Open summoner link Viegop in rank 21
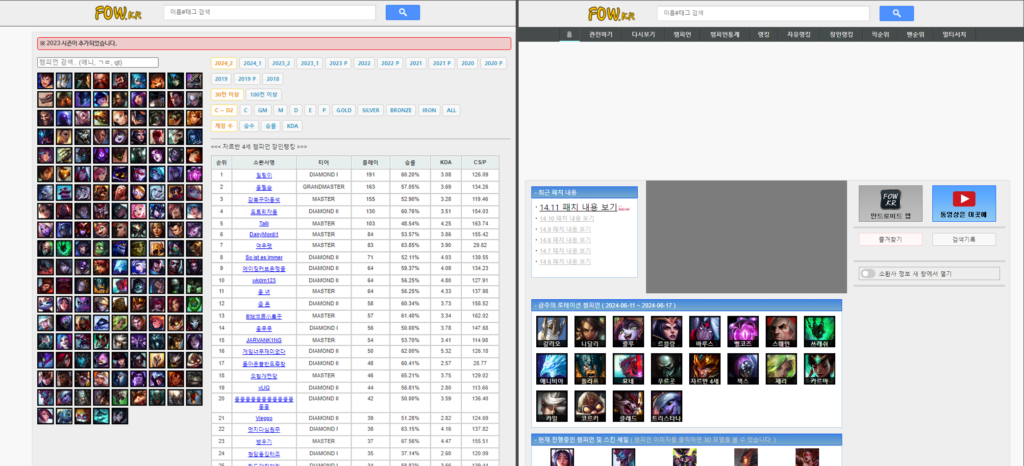The image size is (1024, 466). click(263, 418)
